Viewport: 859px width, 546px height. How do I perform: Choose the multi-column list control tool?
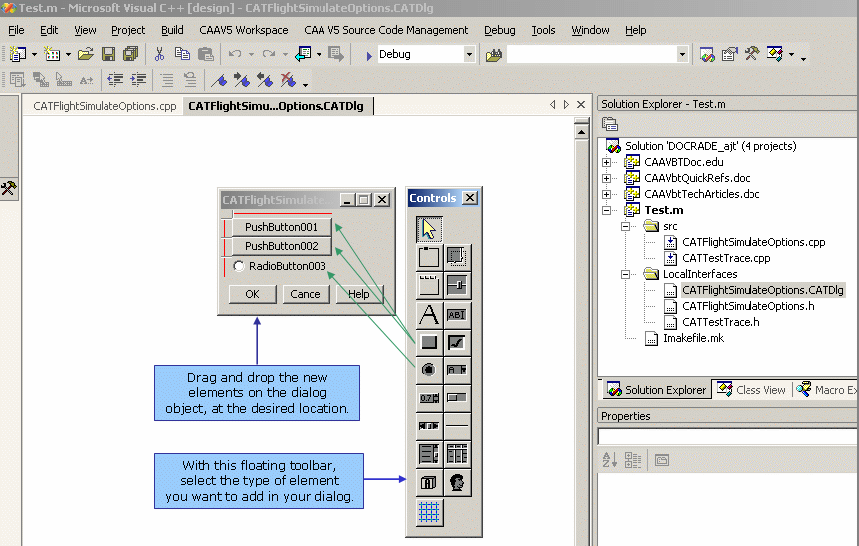[x=457, y=454]
